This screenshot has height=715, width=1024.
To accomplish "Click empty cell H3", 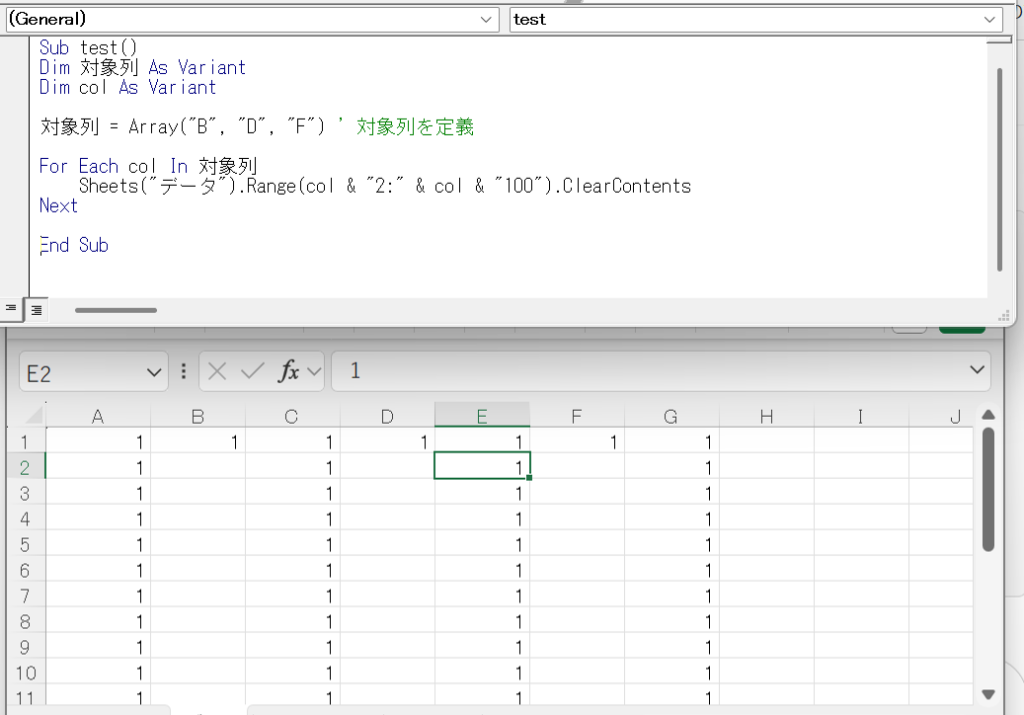I will (766, 493).
